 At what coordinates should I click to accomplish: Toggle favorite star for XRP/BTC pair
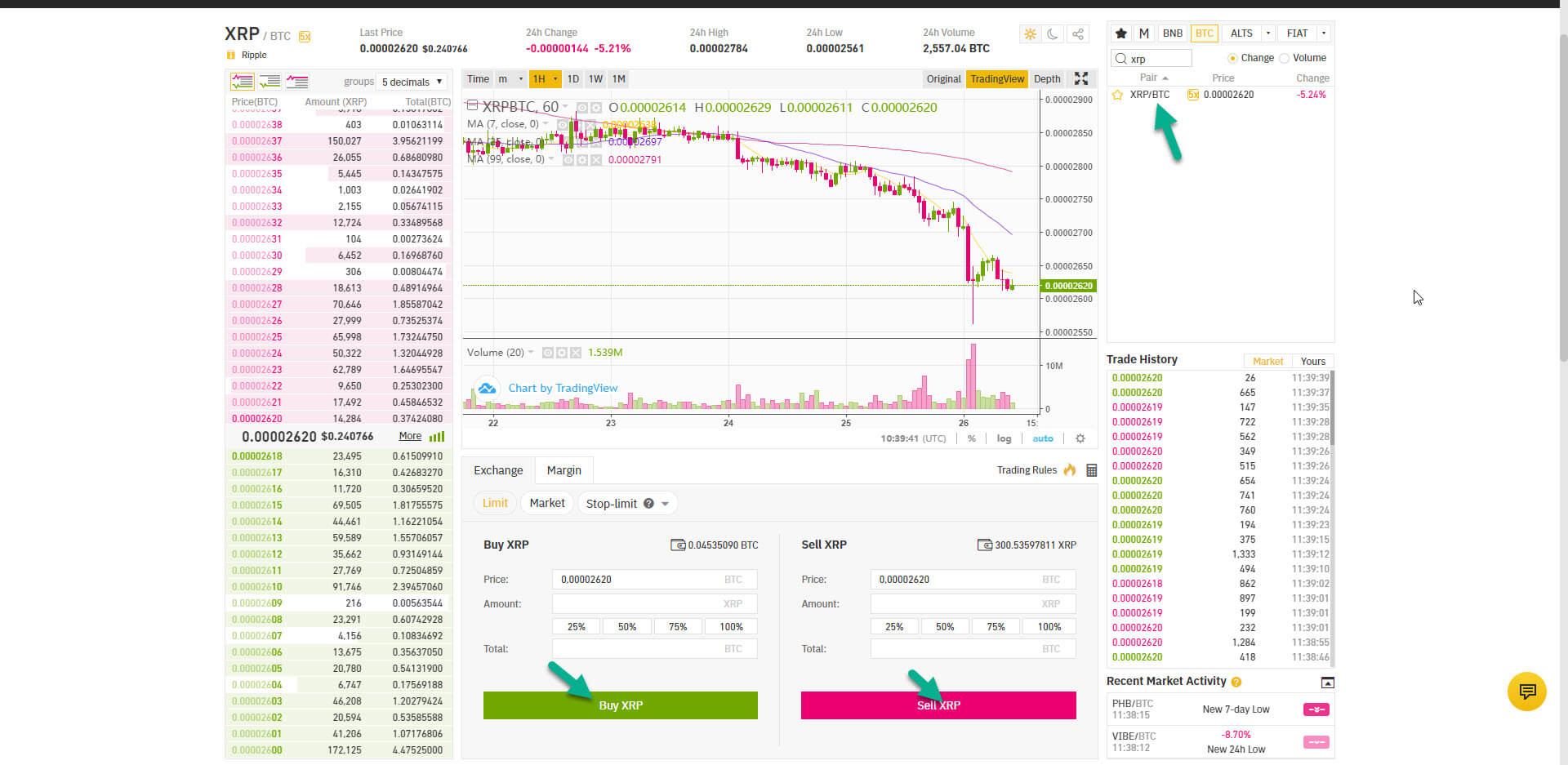click(x=1117, y=95)
